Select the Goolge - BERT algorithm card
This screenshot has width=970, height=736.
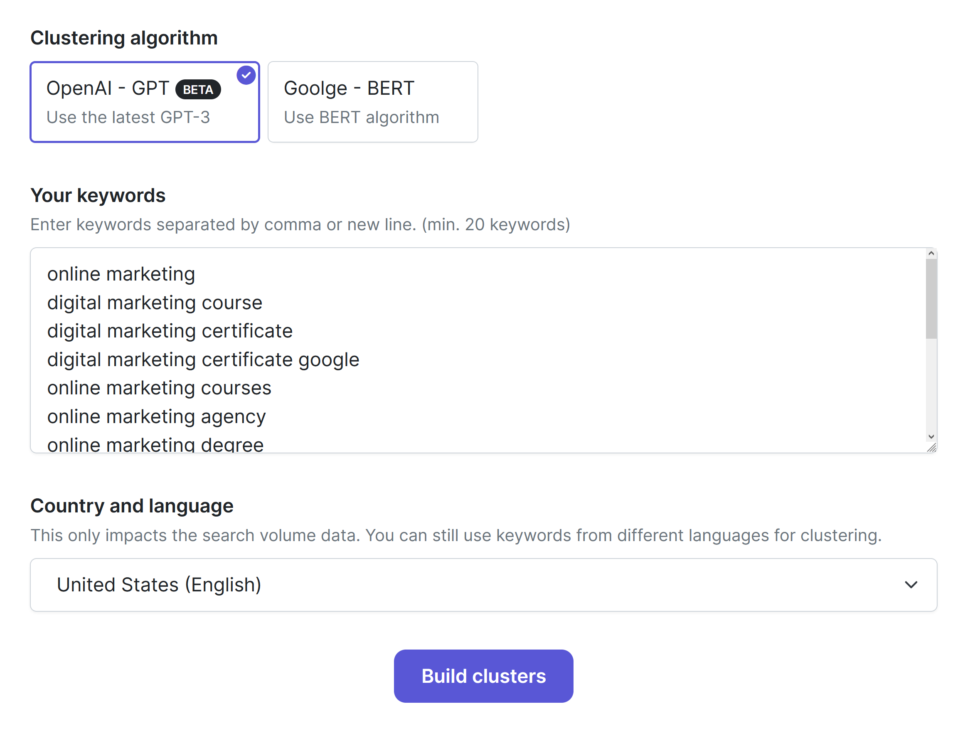(372, 102)
